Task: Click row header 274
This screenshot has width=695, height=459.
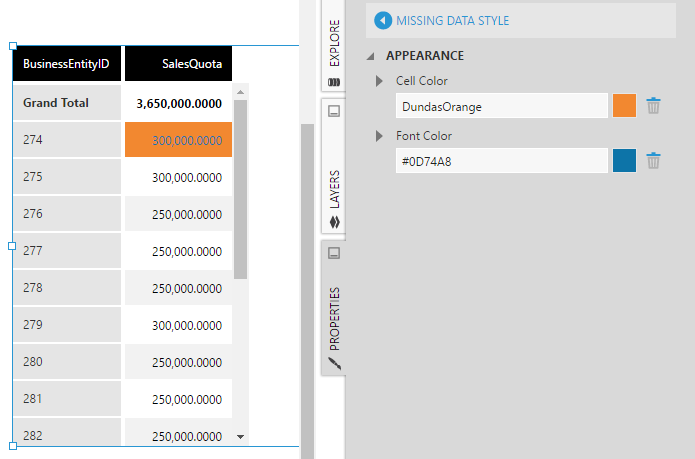Action: [x=66, y=140]
